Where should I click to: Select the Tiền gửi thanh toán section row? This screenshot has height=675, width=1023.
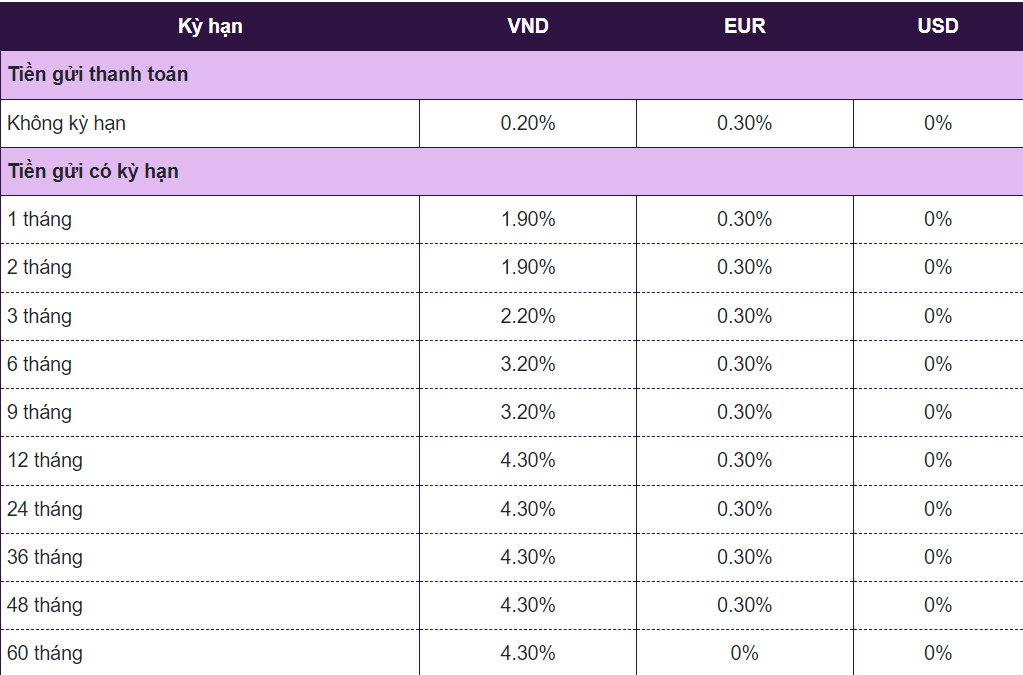pyautogui.click(x=98, y=75)
